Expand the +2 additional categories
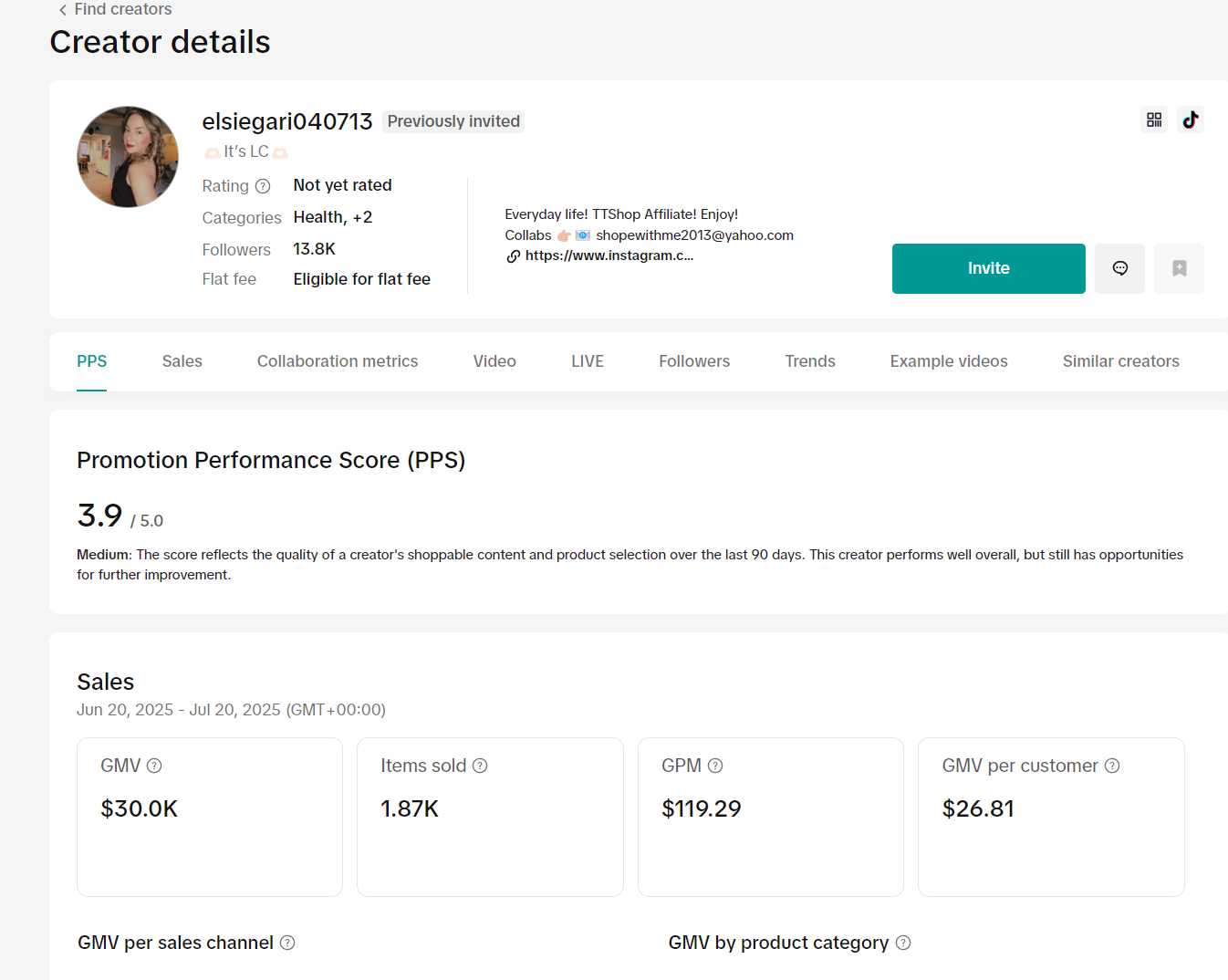 [x=362, y=217]
